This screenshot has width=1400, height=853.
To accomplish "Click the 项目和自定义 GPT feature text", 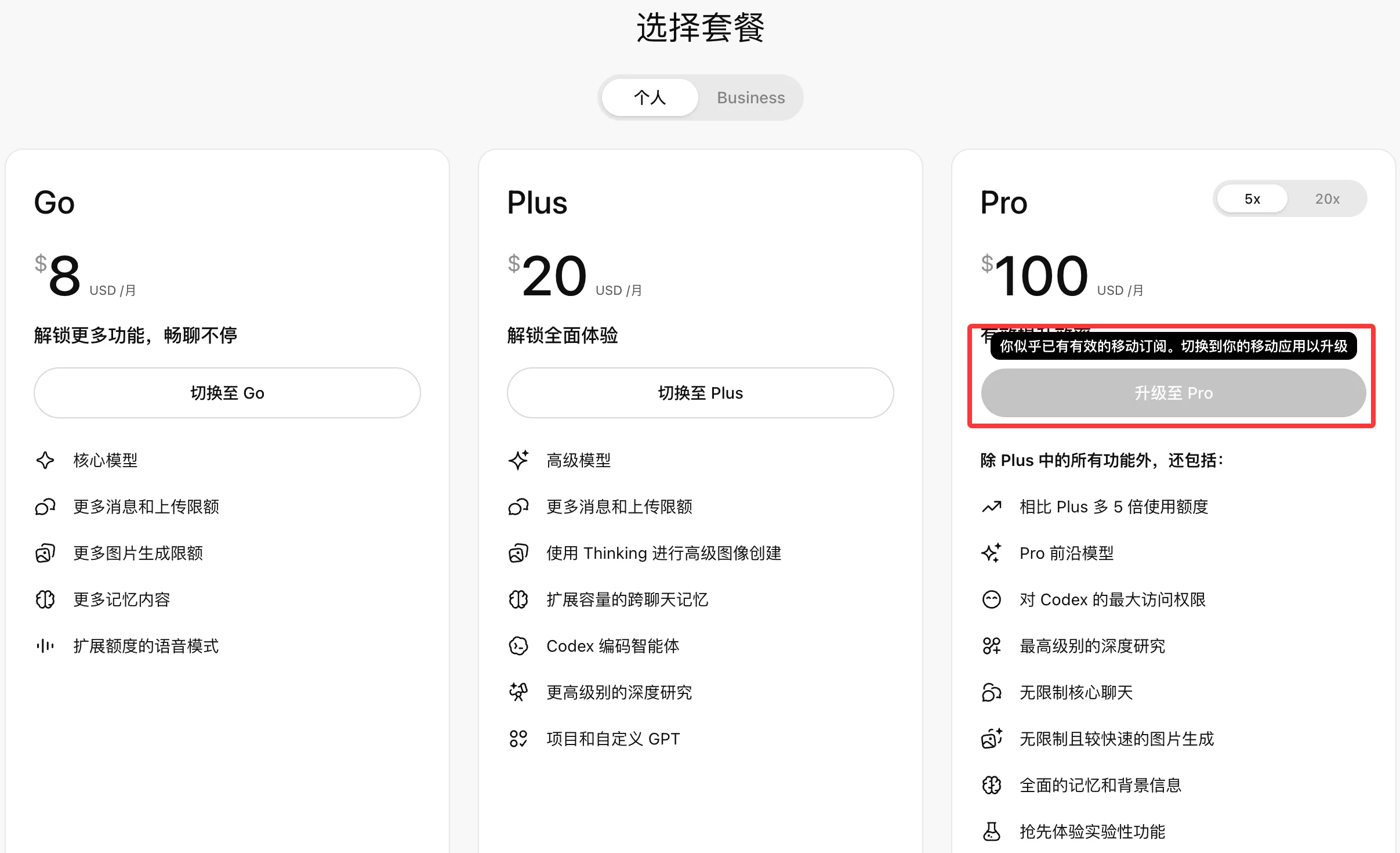I will pos(613,739).
